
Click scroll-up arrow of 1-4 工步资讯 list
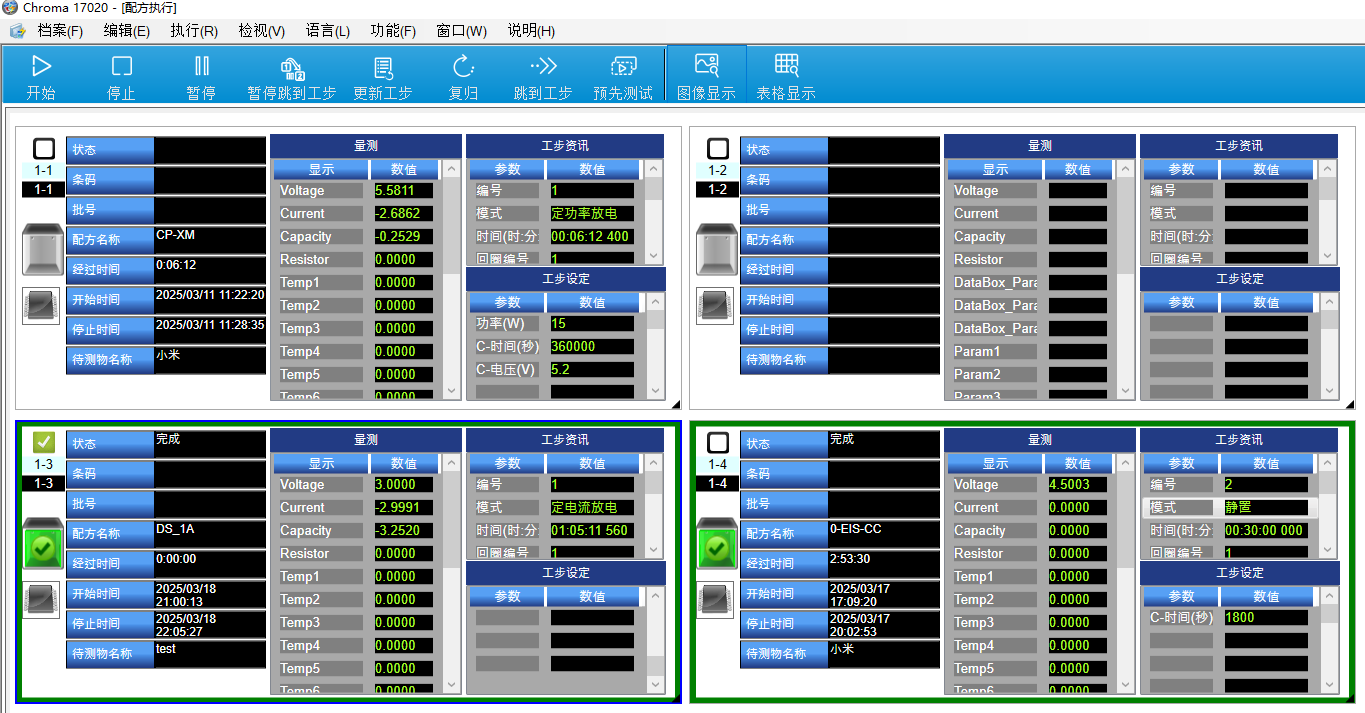pos(1329,462)
